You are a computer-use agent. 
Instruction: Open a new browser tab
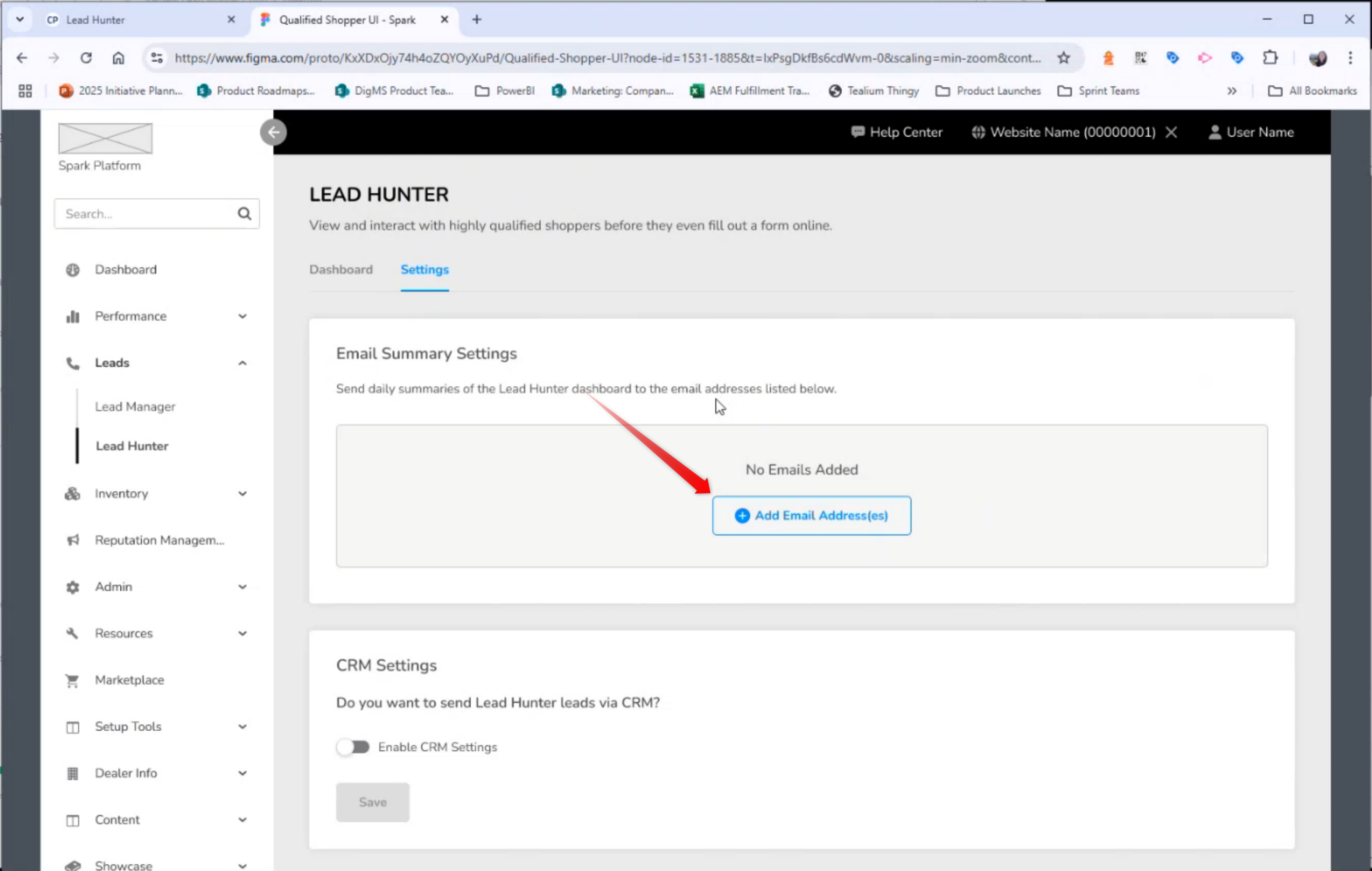[x=477, y=20]
